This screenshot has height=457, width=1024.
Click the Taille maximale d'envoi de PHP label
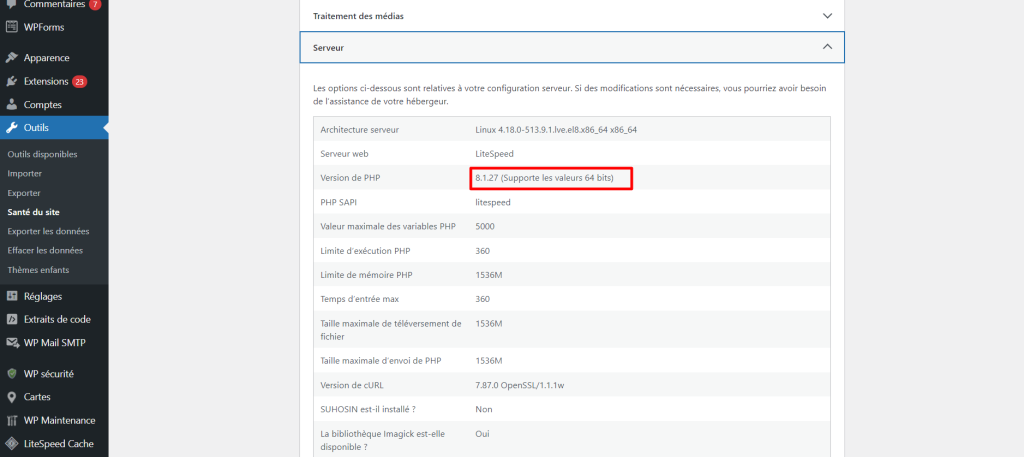tap(381, 360)
